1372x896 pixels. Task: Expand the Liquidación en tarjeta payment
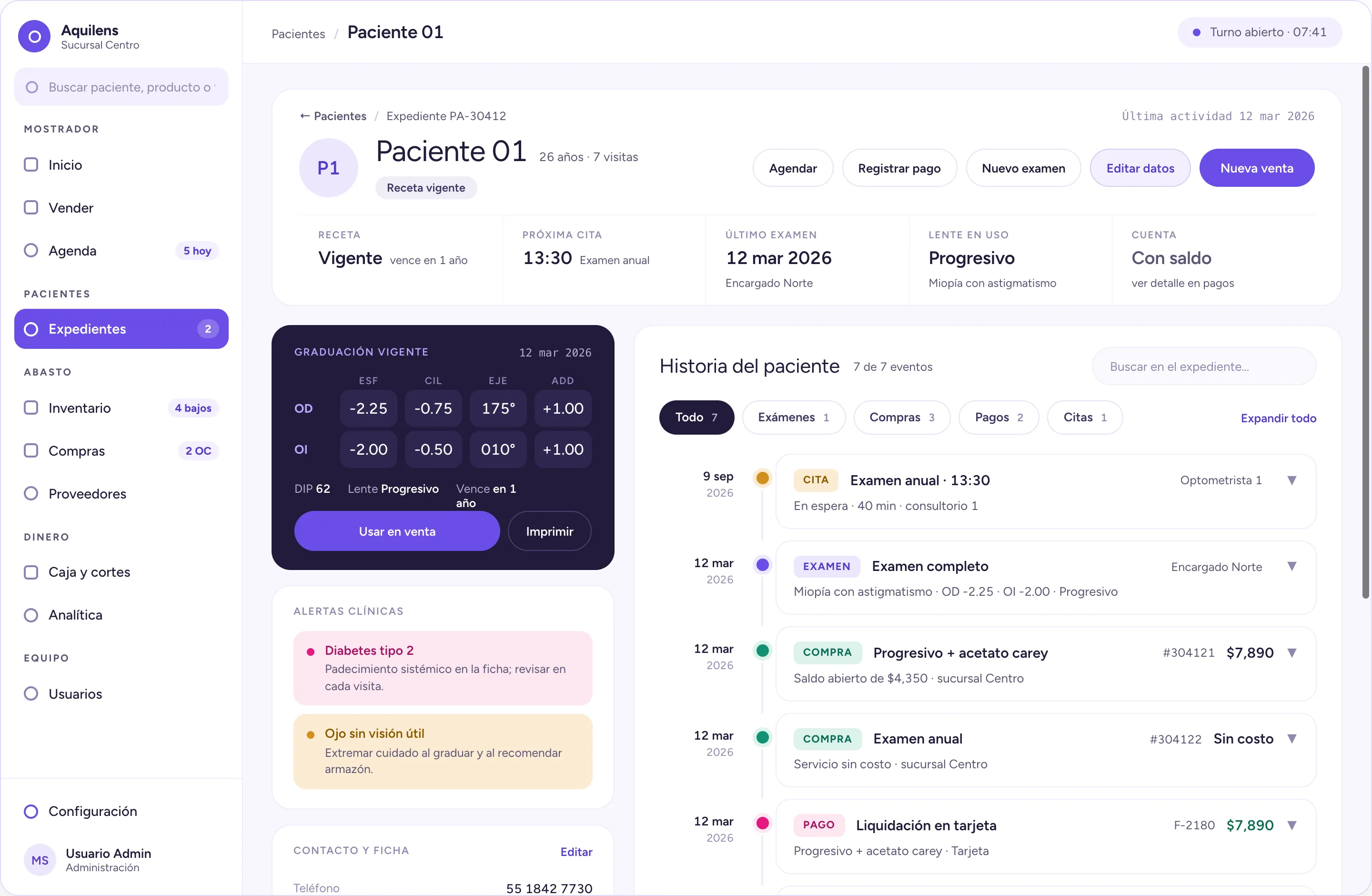(x=1292, y=825)
